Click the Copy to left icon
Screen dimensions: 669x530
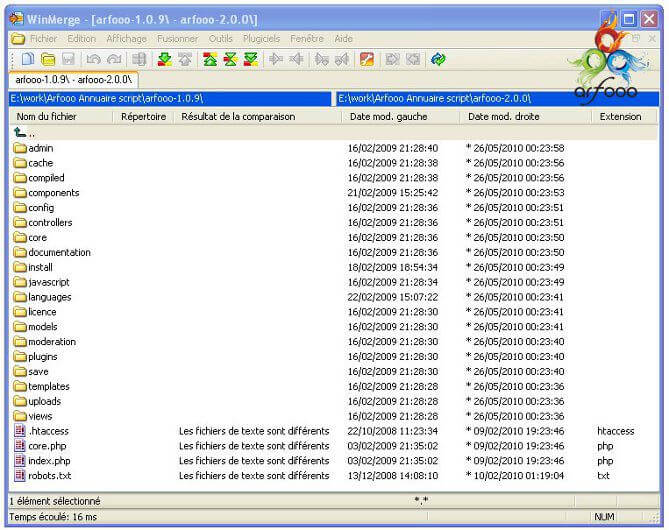coord(296,59)
